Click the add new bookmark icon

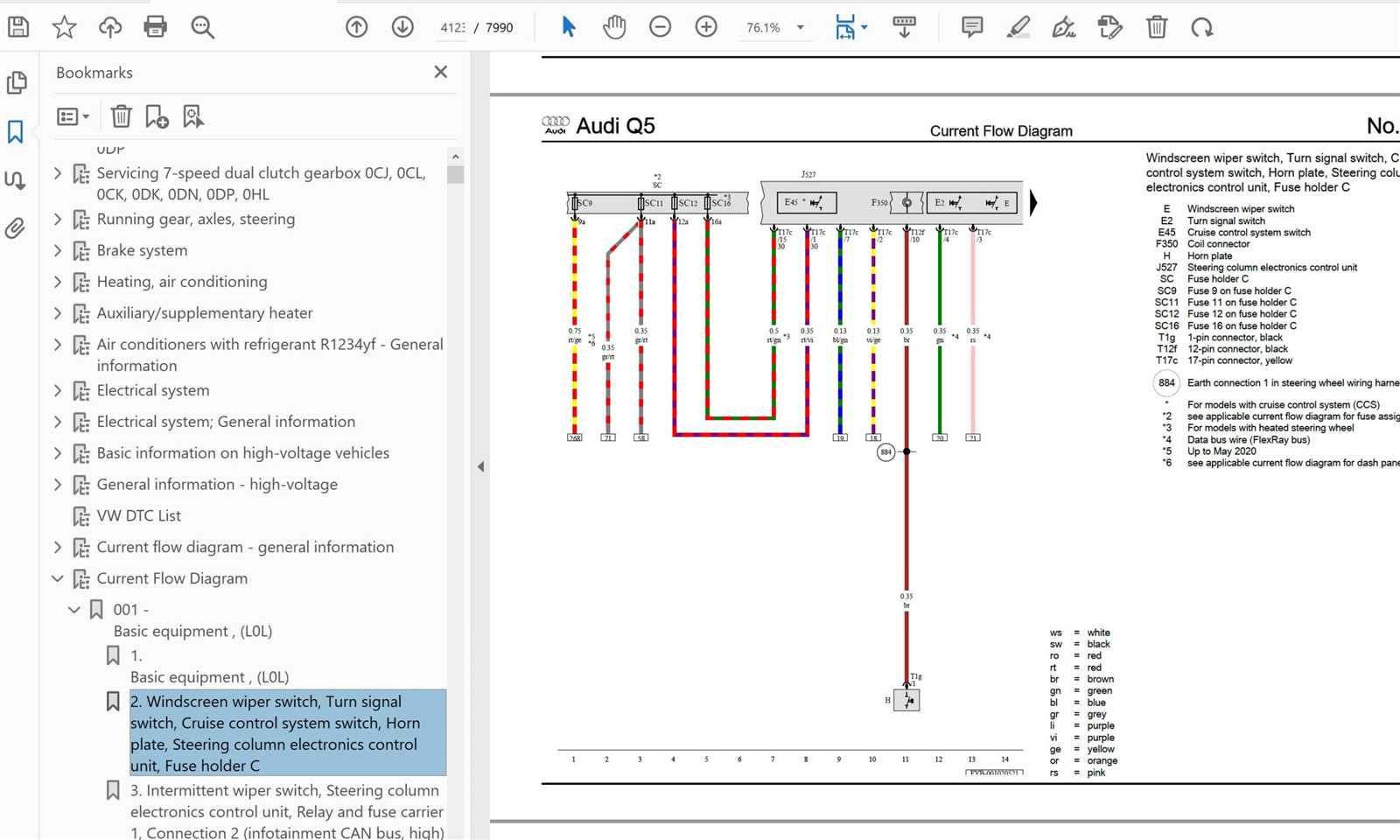point(157,115)
